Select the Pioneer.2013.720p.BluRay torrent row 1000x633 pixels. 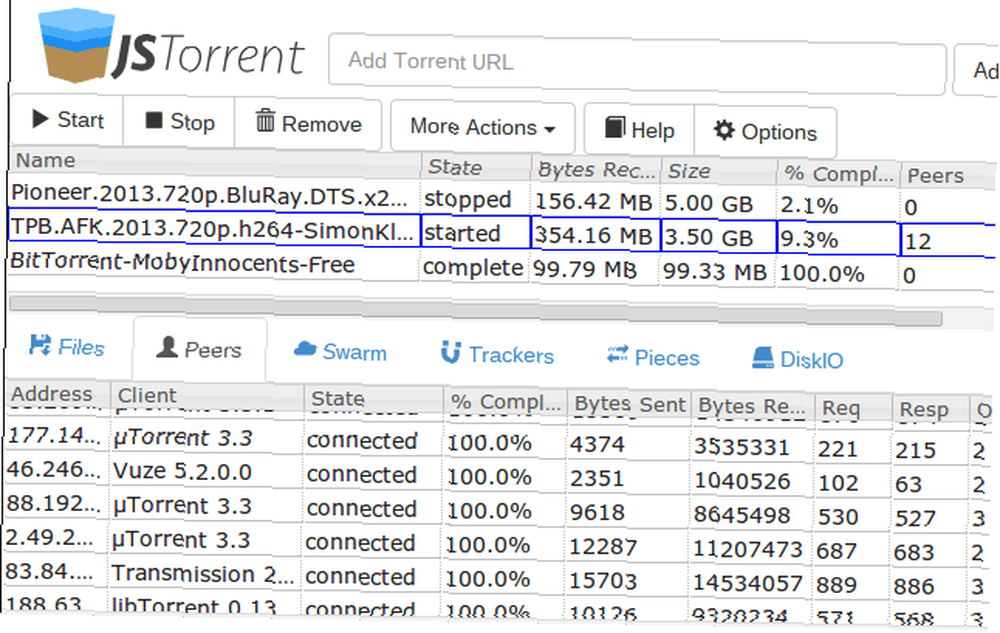(501, 200)
